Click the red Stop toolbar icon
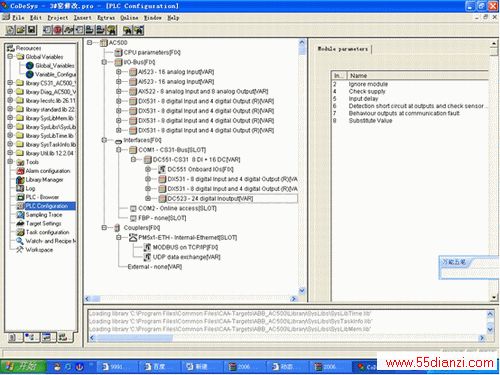 [x=57, y=30]
